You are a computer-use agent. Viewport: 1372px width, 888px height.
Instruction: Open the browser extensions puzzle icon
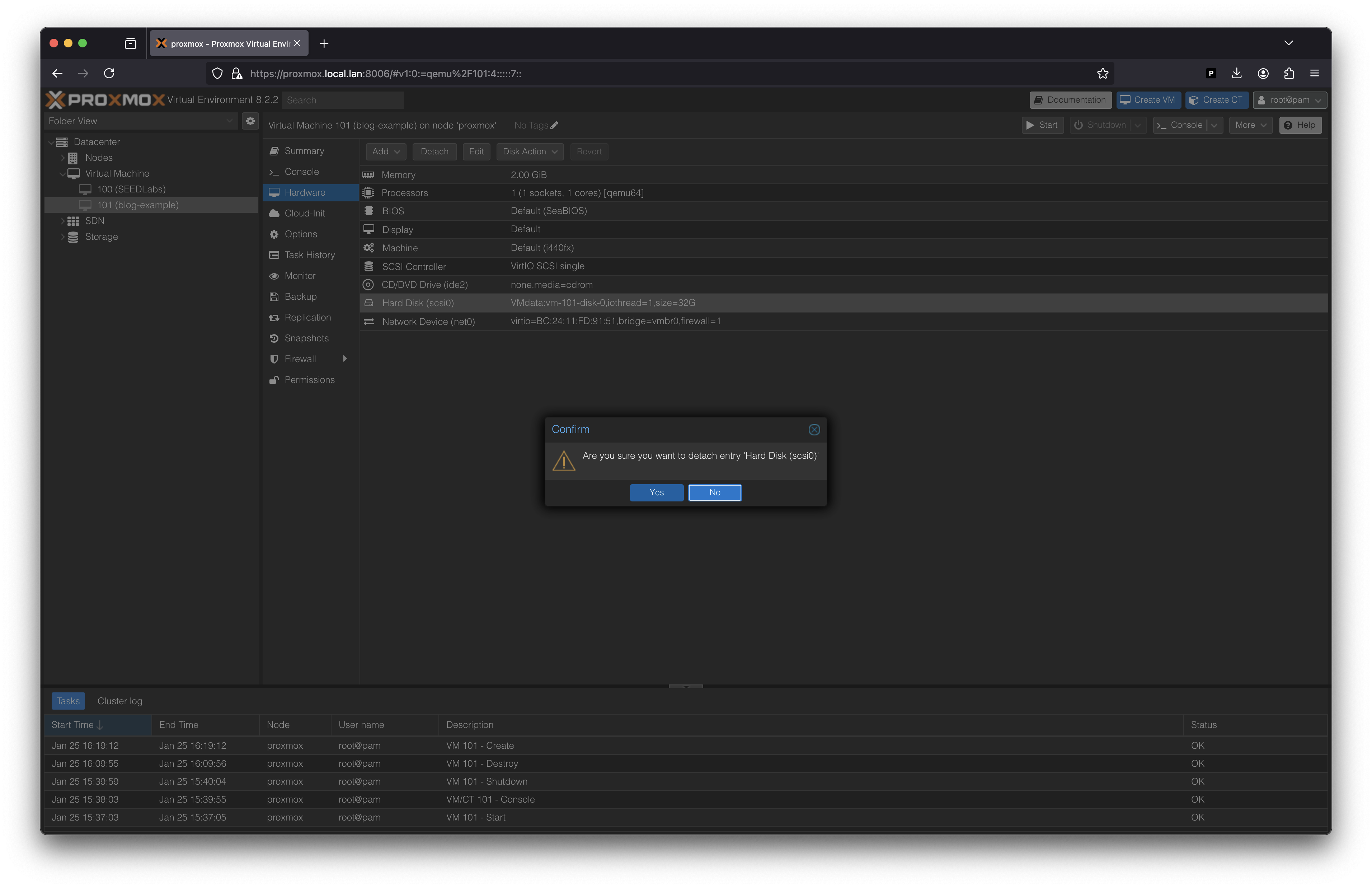click(x=1289, y=73)
